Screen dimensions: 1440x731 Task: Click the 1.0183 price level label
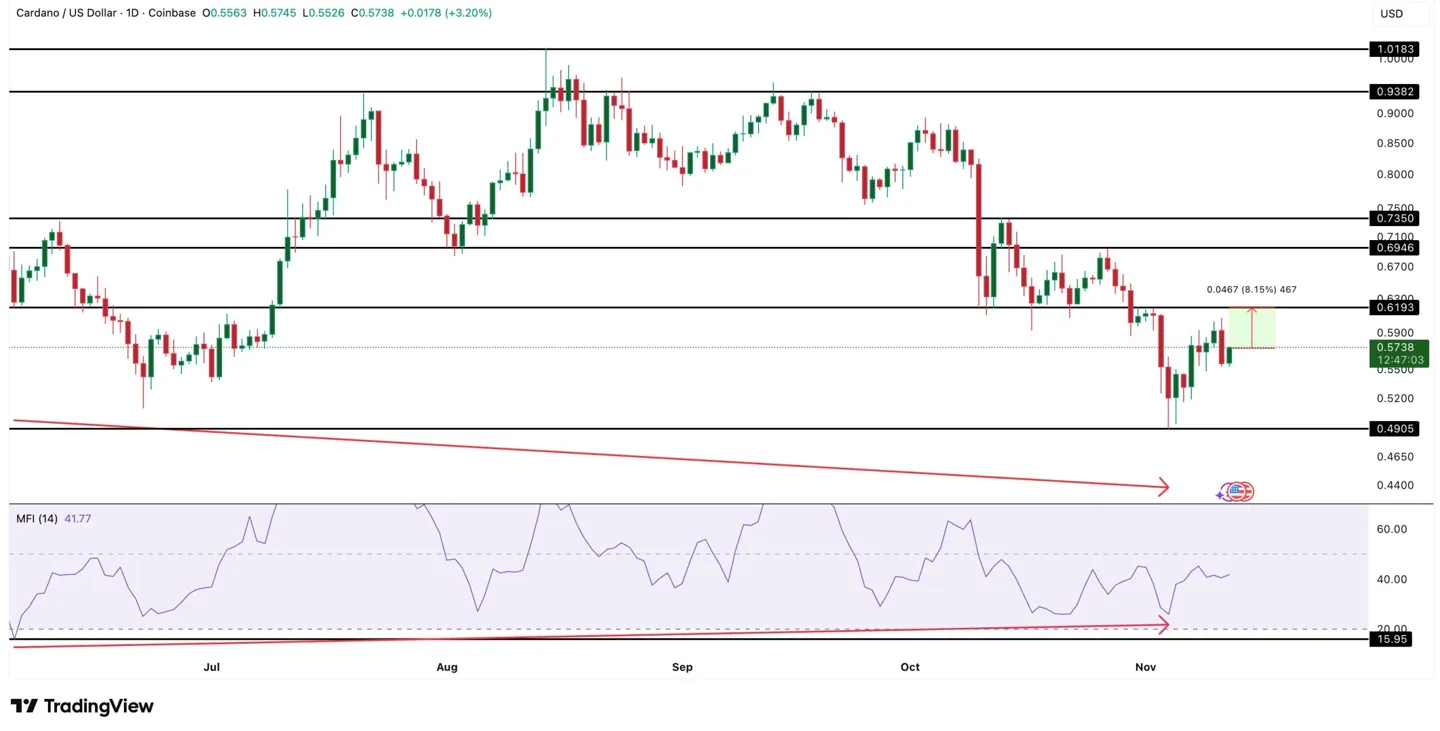[1395, 49]
